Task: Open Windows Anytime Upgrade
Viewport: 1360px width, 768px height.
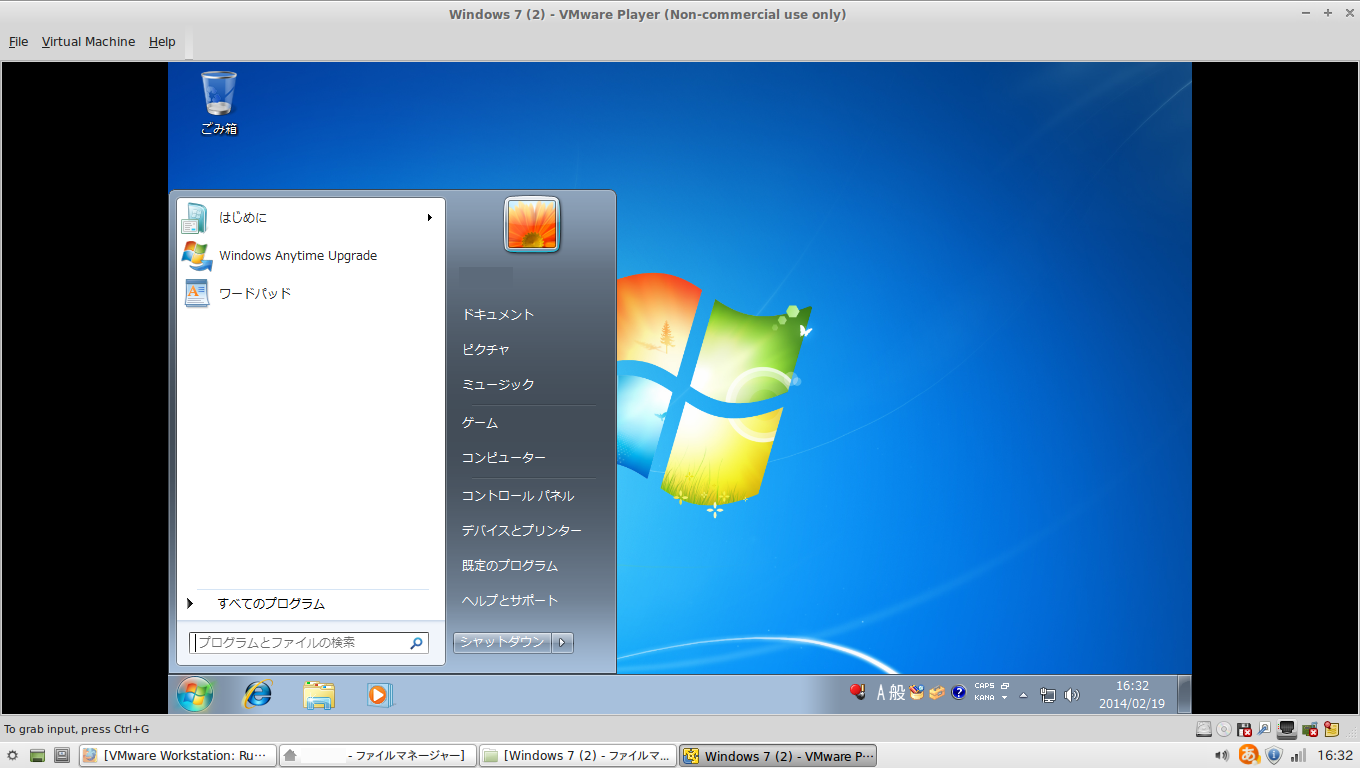Action: click(x=311, y=255)
